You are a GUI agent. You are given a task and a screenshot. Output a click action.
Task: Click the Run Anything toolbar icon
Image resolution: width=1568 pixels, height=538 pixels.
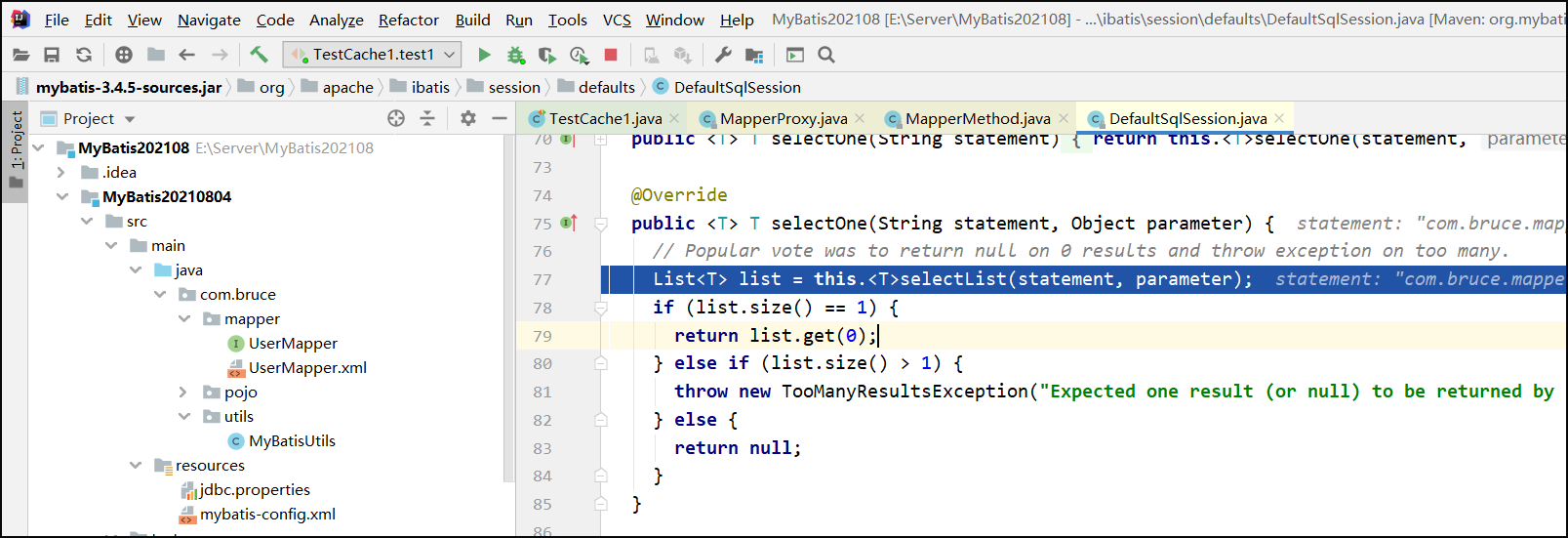(x=795, y=55)
